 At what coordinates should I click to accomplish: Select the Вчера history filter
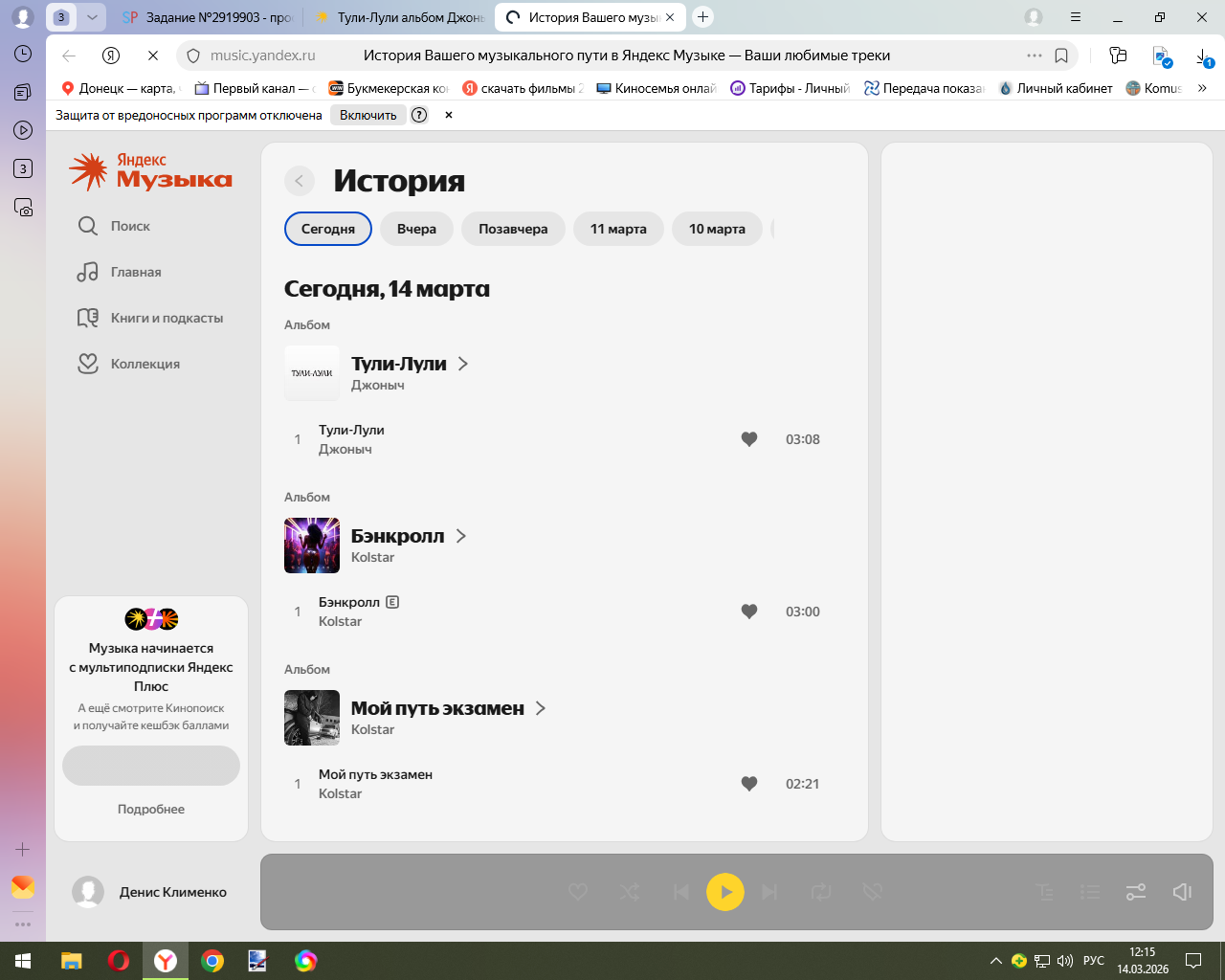coord(416,229)
